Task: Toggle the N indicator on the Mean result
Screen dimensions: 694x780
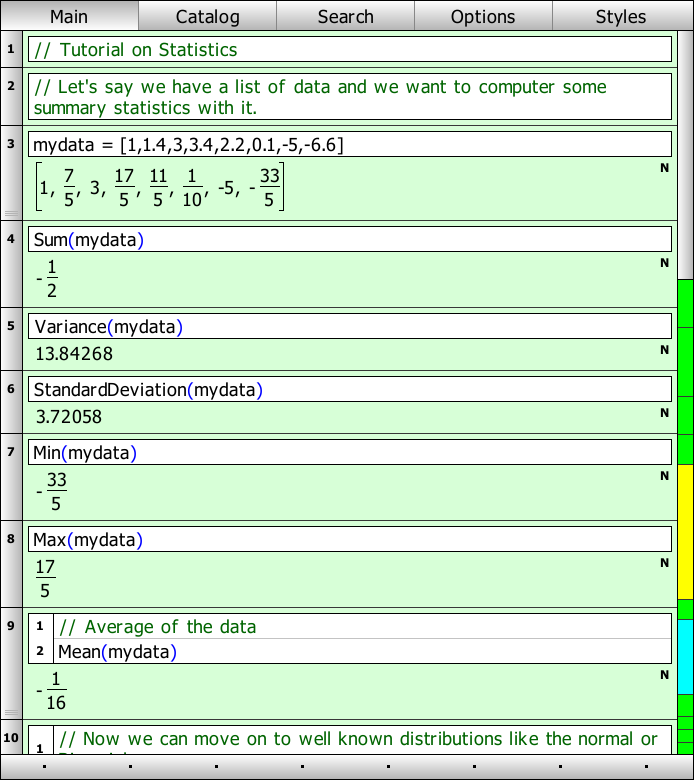Action: (x=664, y=675)
